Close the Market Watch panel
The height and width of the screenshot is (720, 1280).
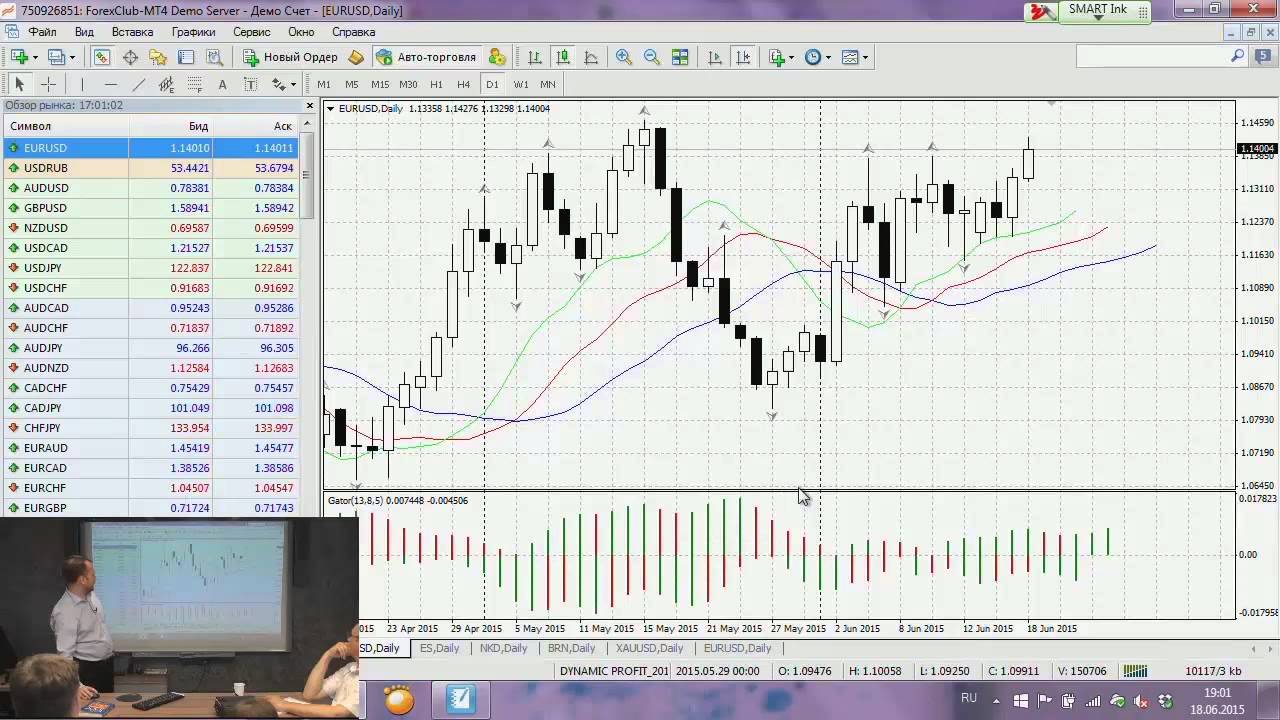[x=309, y=105]
